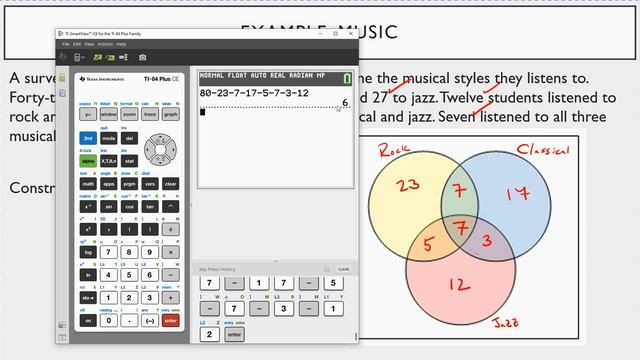Click the white keypad layout toolbar icon
Image resolution: width=640 pixels, height=360 pixels.
[x=123, y=58]
